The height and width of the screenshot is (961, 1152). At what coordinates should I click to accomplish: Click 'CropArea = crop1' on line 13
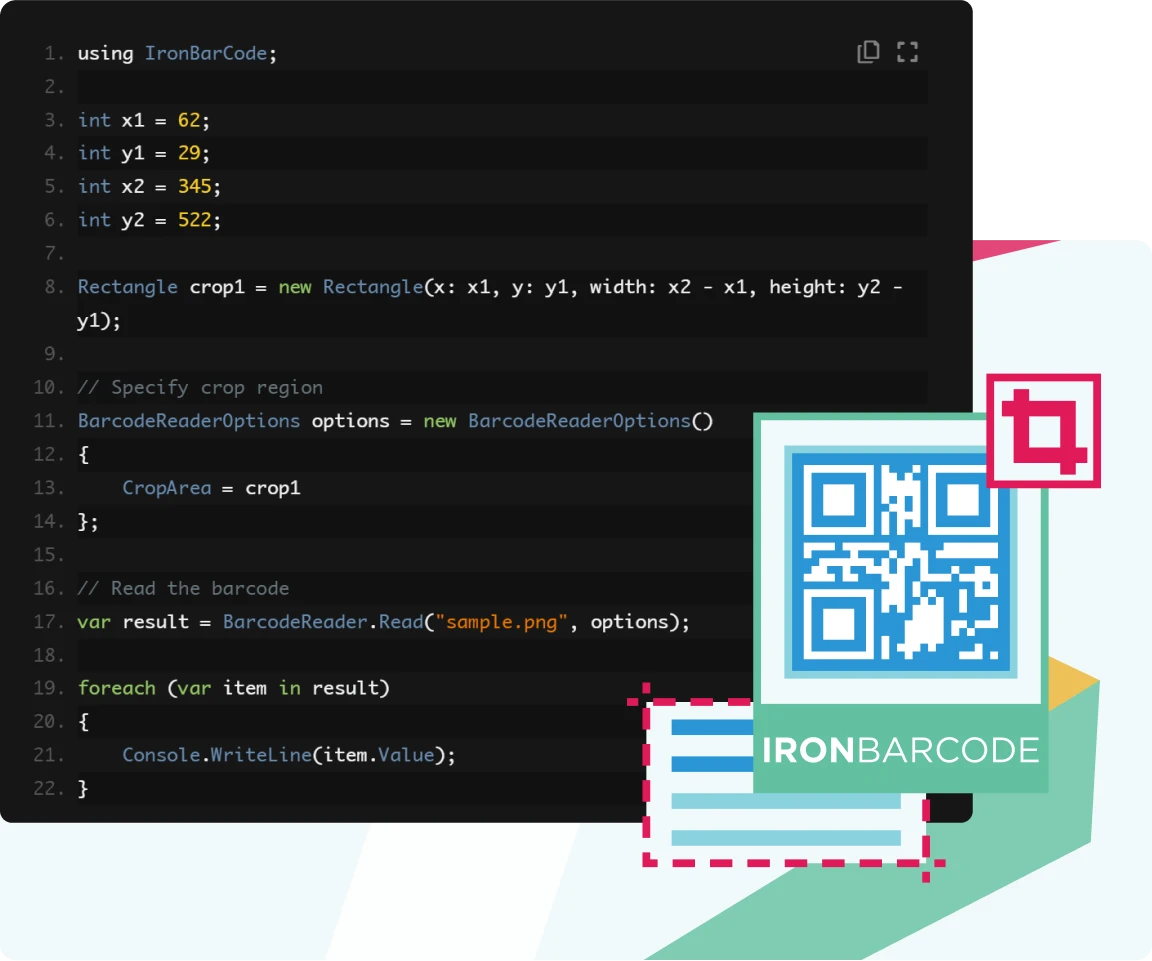(212, 488)
